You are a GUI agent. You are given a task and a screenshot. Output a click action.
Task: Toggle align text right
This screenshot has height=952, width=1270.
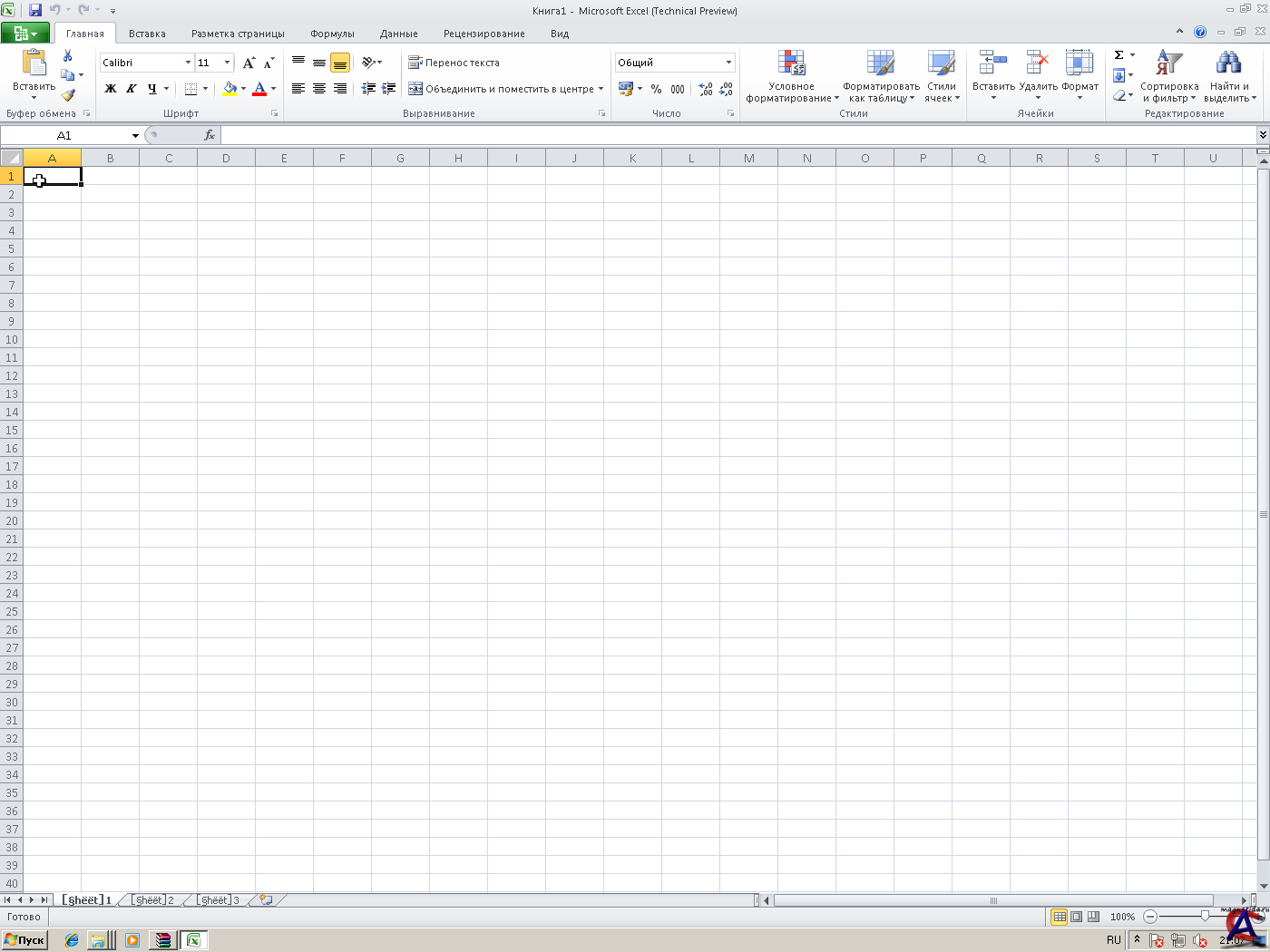pos(340,89)
